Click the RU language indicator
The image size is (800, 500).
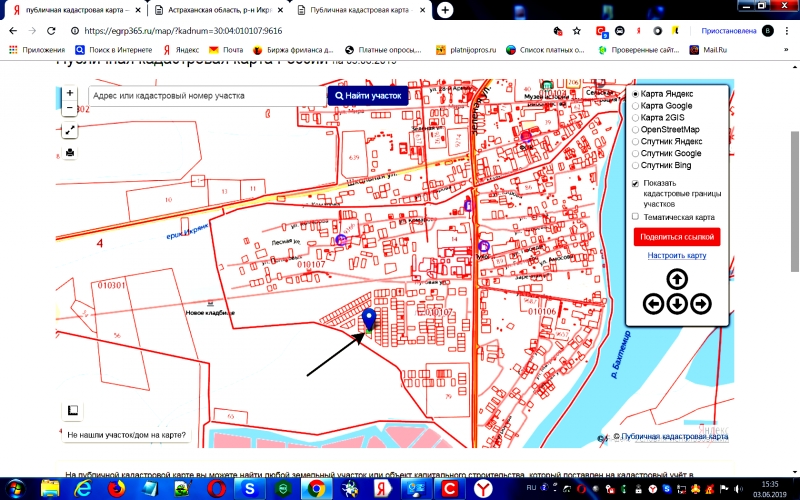coord(531,489)
